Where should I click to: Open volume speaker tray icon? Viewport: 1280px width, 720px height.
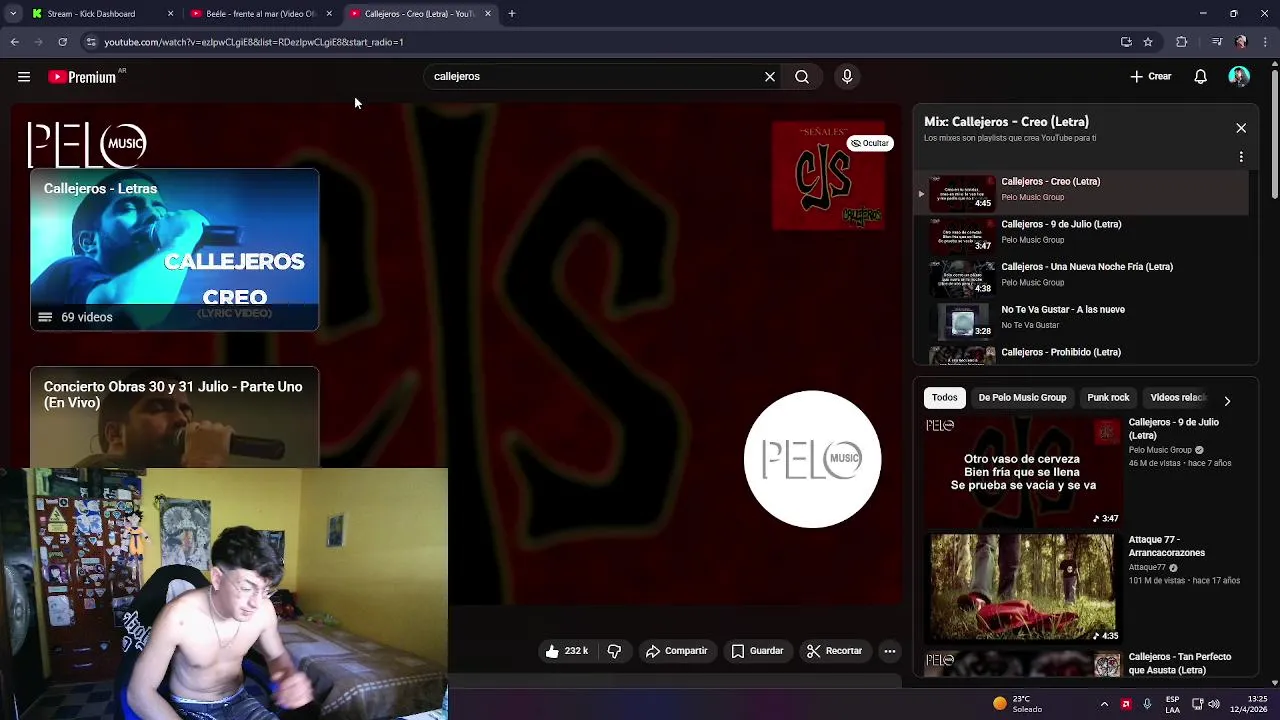[x=1214, y=704]
